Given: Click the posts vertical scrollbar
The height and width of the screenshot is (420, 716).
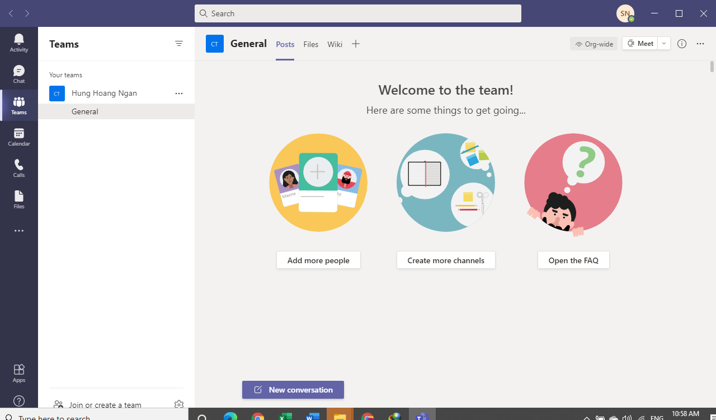Looking at the screenshot, I should [x=711, y=67].
